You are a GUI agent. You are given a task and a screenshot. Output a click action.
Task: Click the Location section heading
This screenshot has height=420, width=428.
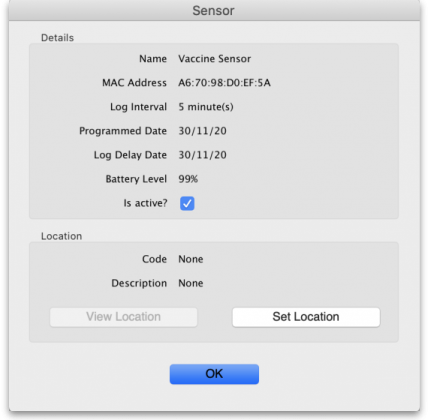pos(61,236)
